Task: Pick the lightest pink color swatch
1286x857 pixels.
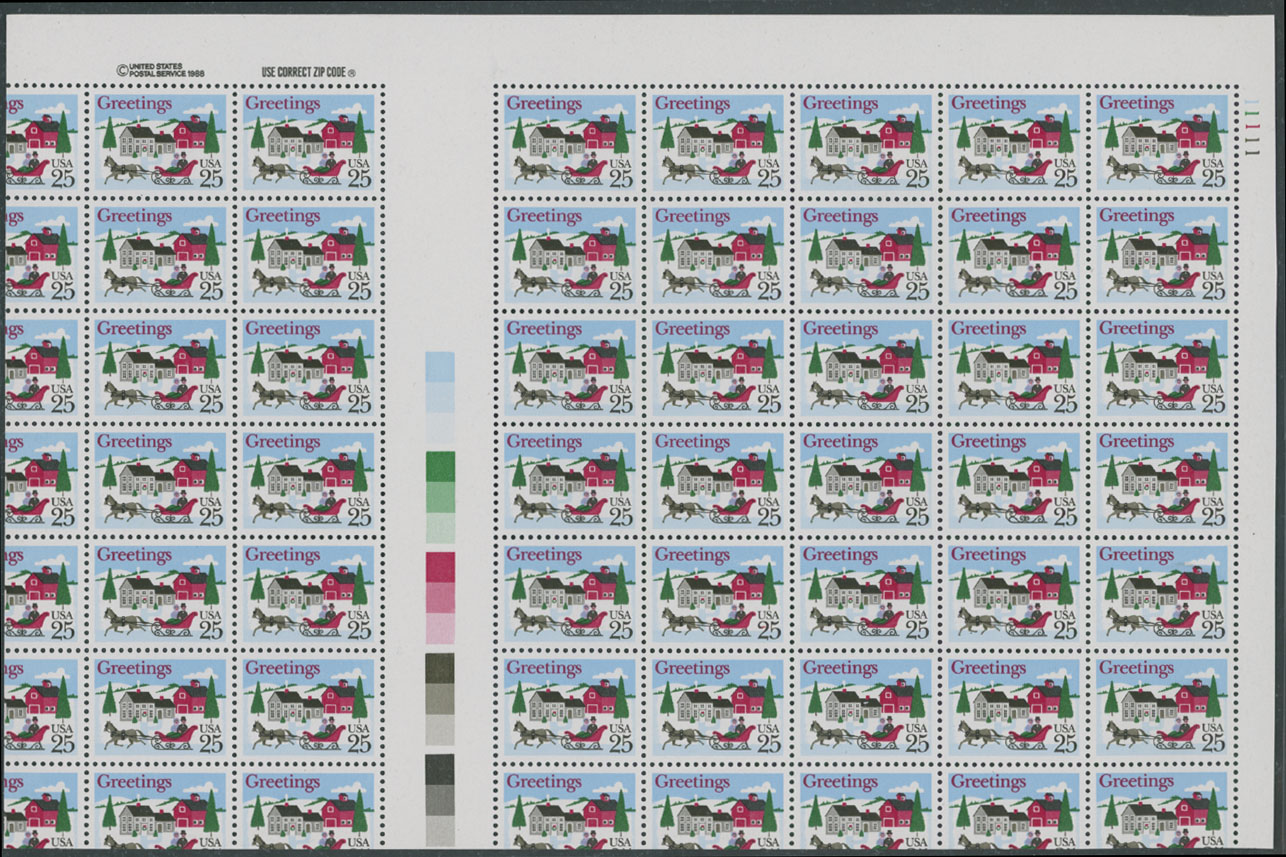Action: 440,628
